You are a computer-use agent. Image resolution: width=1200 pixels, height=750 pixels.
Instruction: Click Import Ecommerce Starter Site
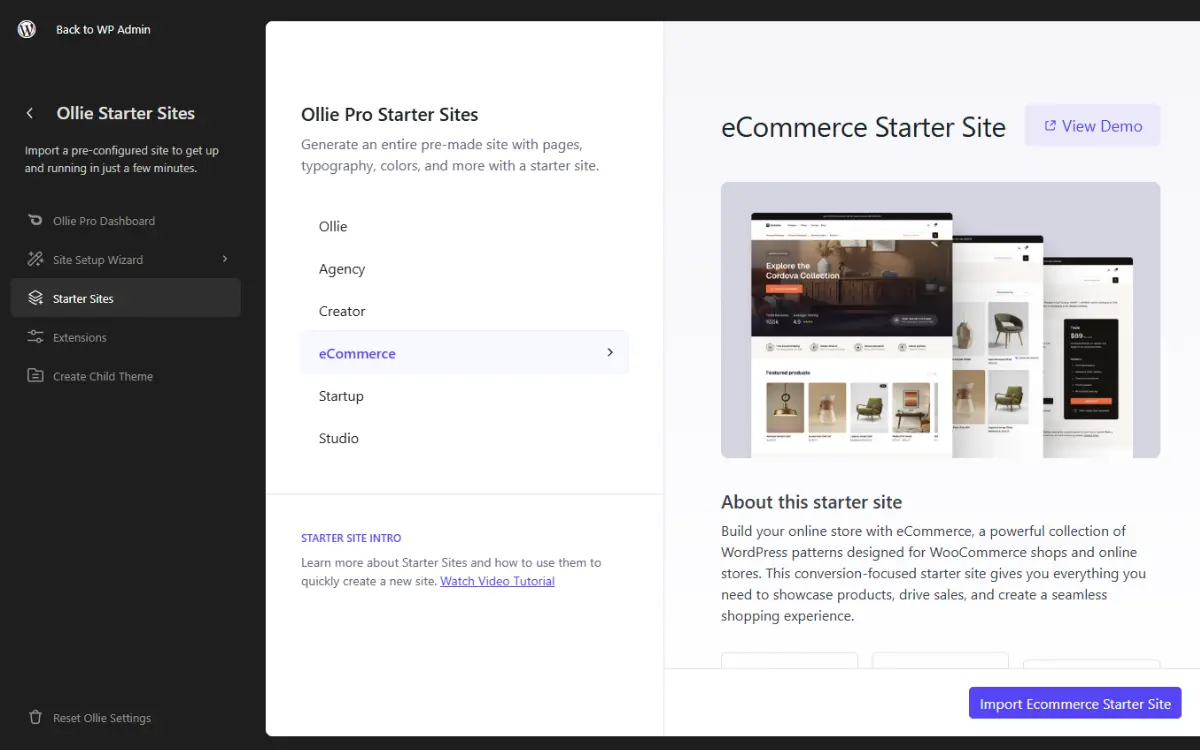1074,703
